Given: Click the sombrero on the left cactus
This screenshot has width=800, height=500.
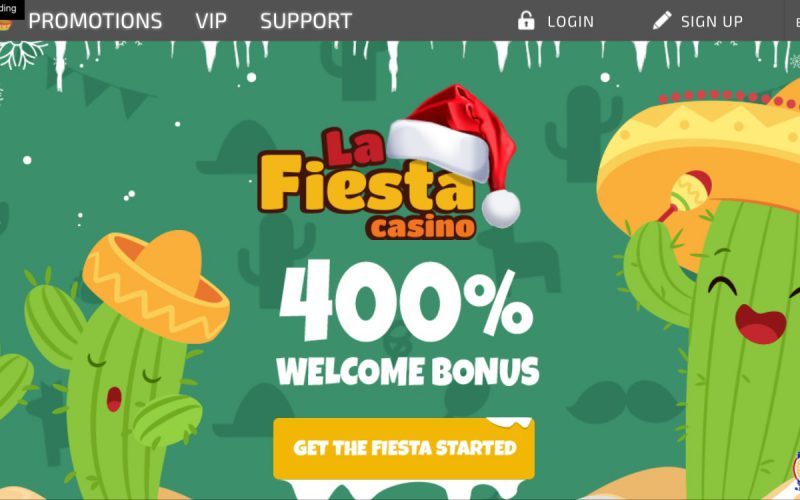Looking at the screenshot, I should [156, 285].
